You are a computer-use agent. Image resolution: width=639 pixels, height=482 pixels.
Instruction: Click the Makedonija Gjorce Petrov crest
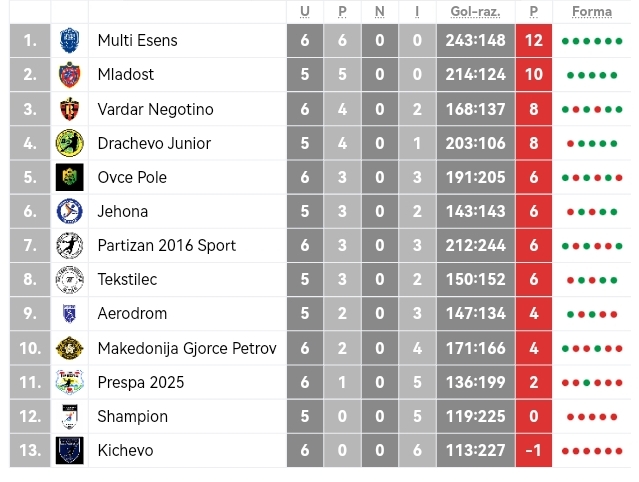pos(69,348)
